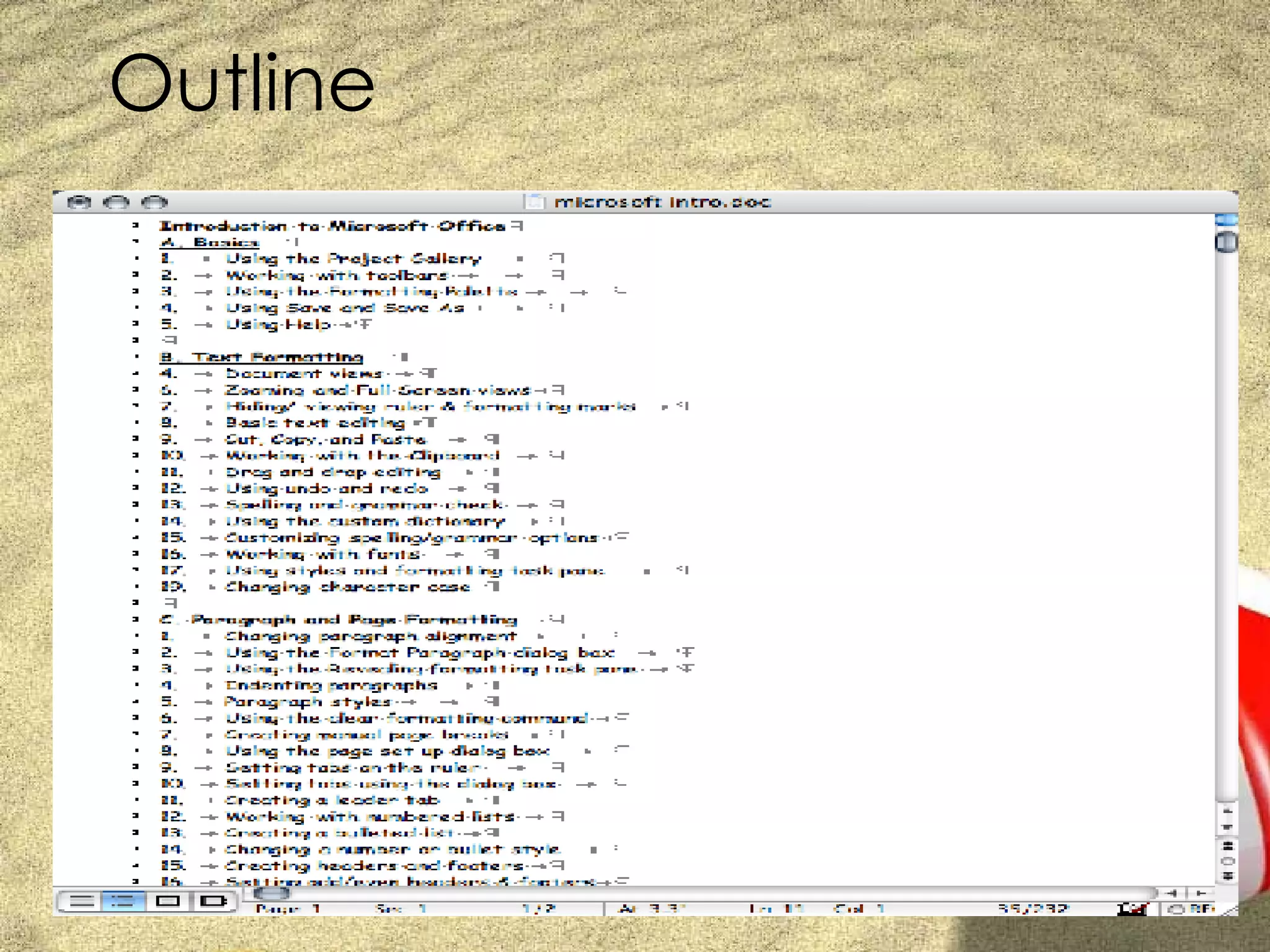The image size is (1270, 952).
Task: Click the line "Creating headers and footers"
Action: (374, 866)
